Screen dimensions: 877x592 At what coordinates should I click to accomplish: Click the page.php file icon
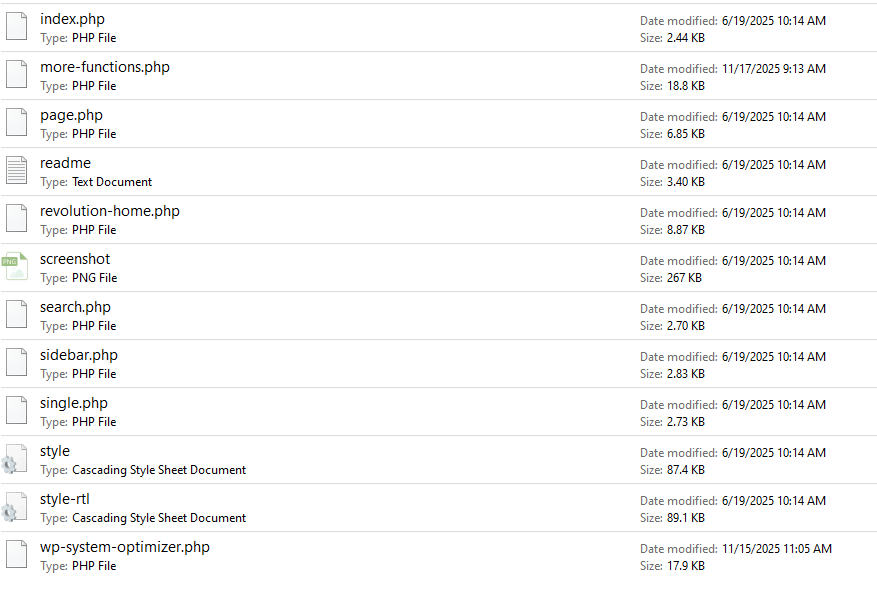pos(16,123)
